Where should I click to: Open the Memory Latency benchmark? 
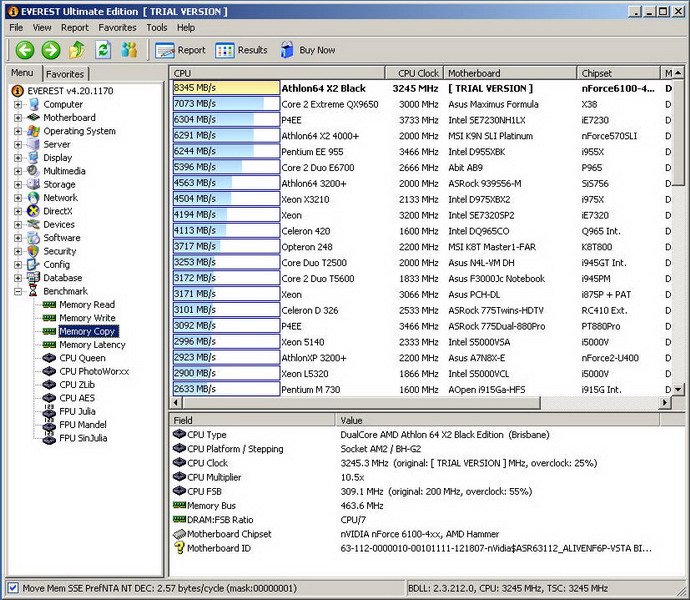[x=92, y=345]
